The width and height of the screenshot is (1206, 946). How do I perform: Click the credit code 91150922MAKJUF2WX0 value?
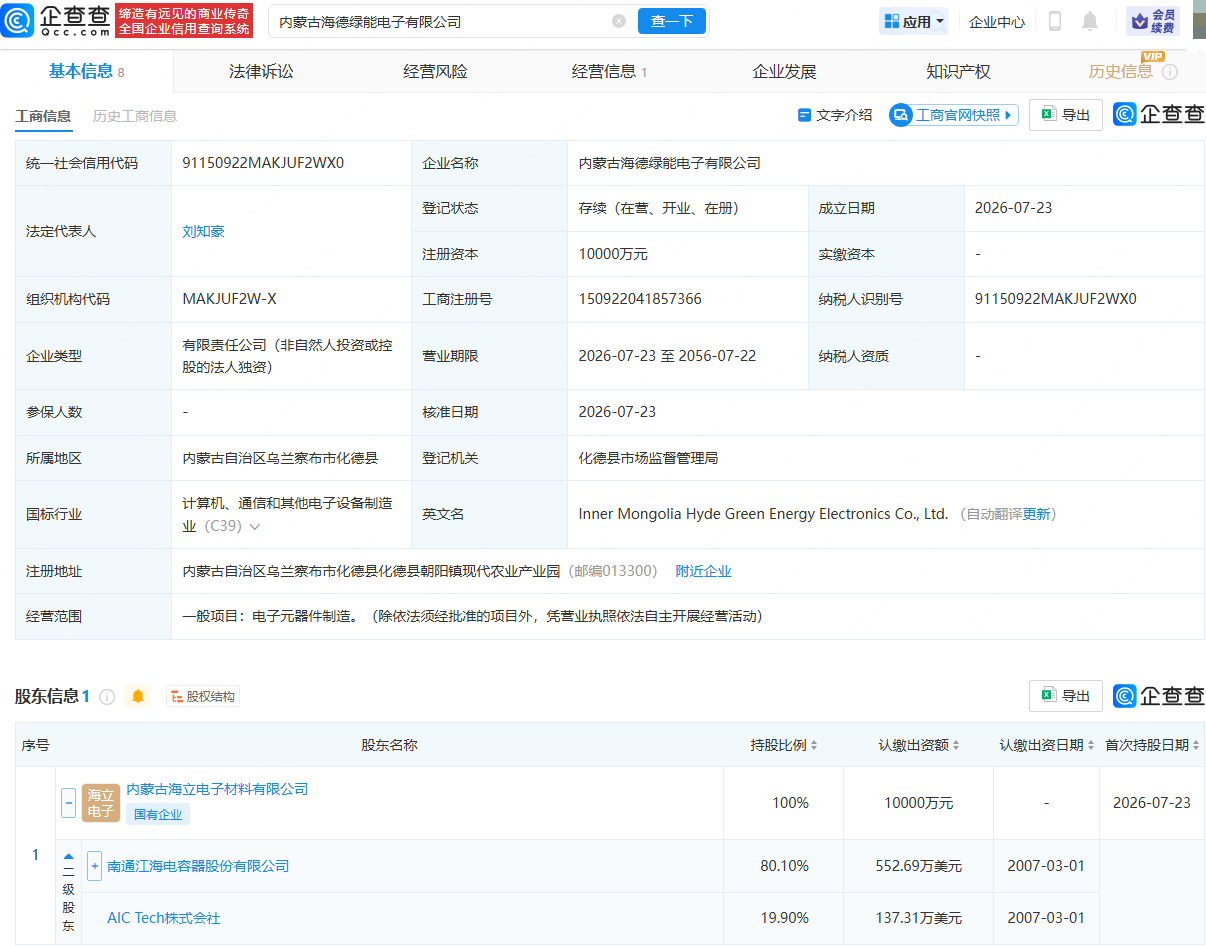[263, 162]
